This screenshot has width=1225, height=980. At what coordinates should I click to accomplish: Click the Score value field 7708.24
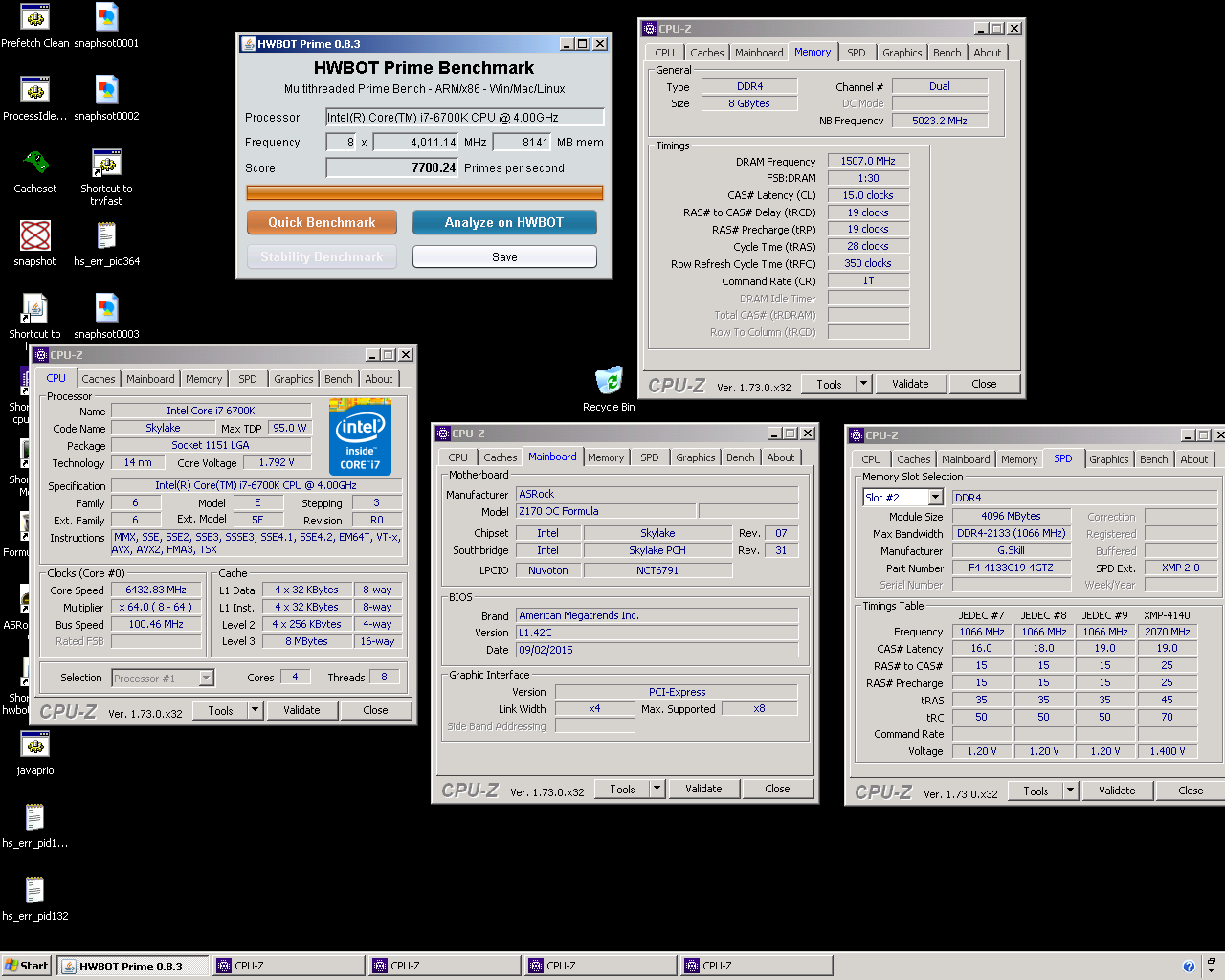tap(392, 167)
